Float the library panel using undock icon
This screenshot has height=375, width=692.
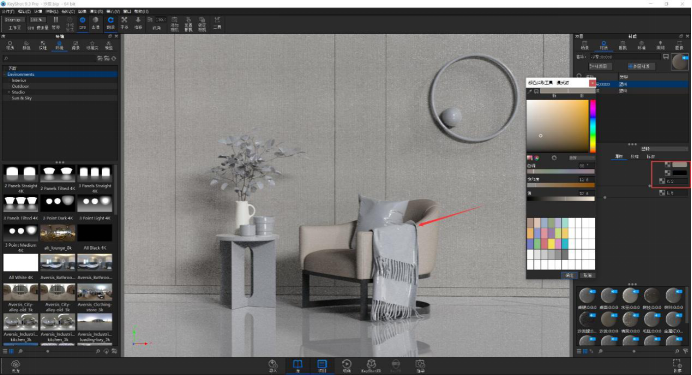tap(110, 37)
